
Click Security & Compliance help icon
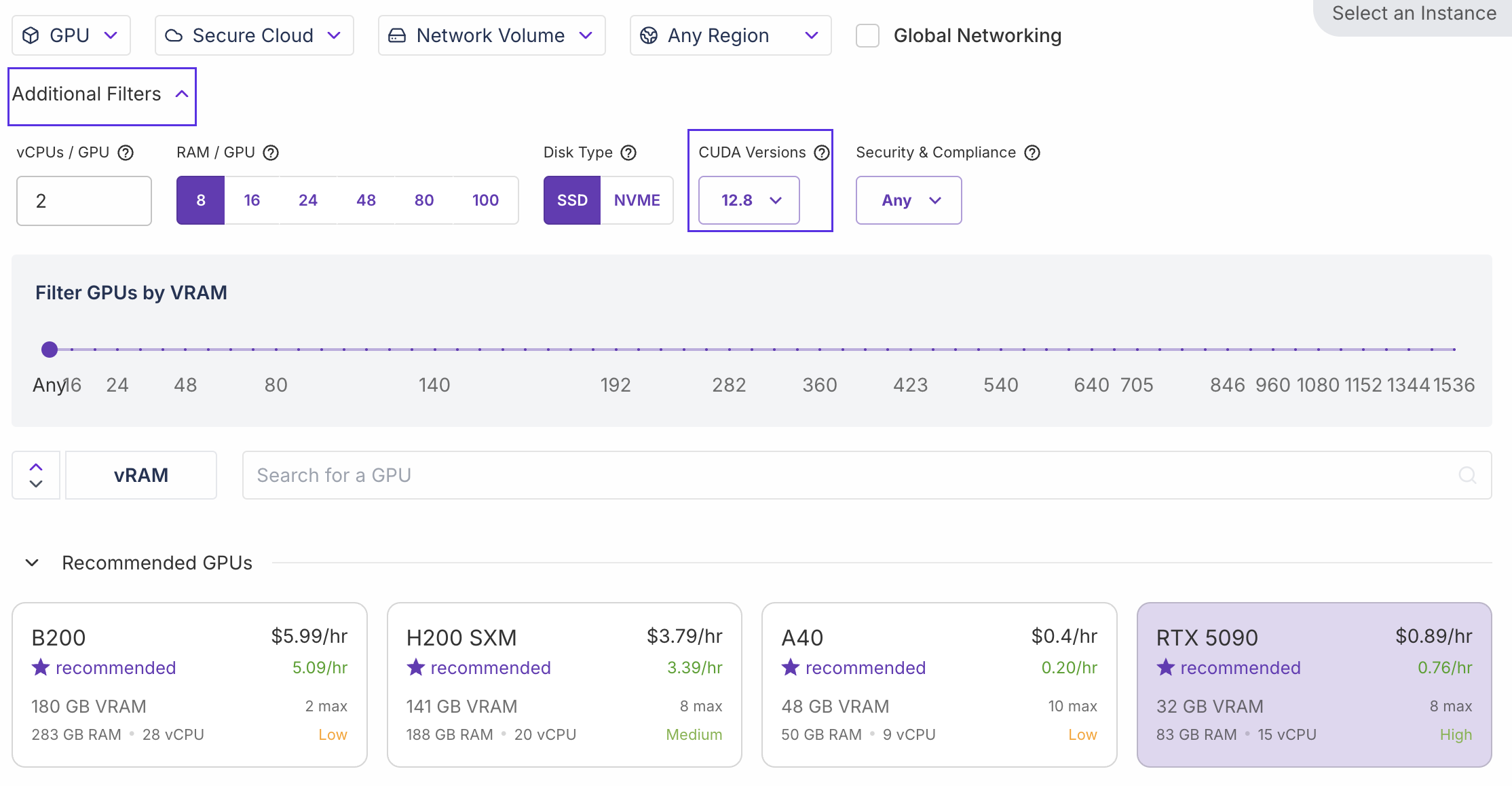(1032, 153)
